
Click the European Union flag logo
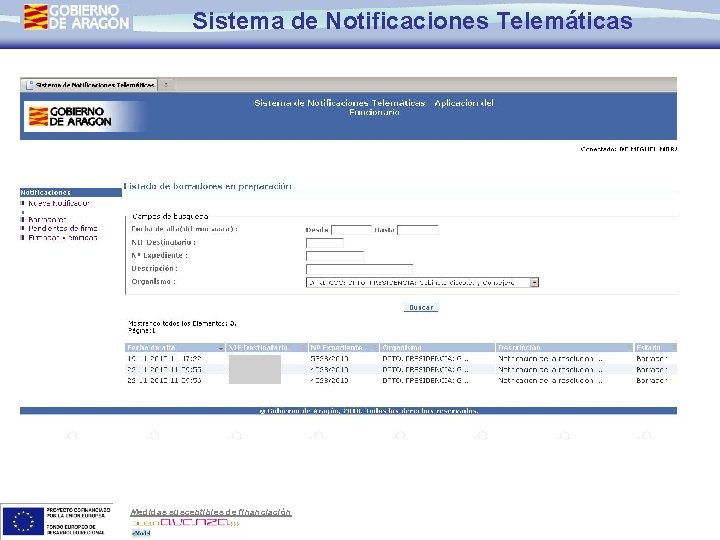point(23,521)
